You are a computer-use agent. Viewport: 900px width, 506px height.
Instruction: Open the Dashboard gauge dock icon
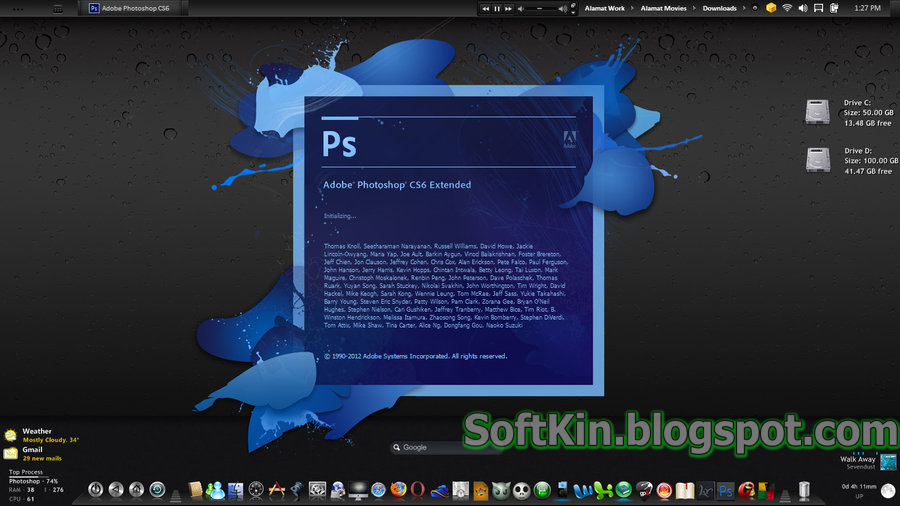tap(256, 490)
